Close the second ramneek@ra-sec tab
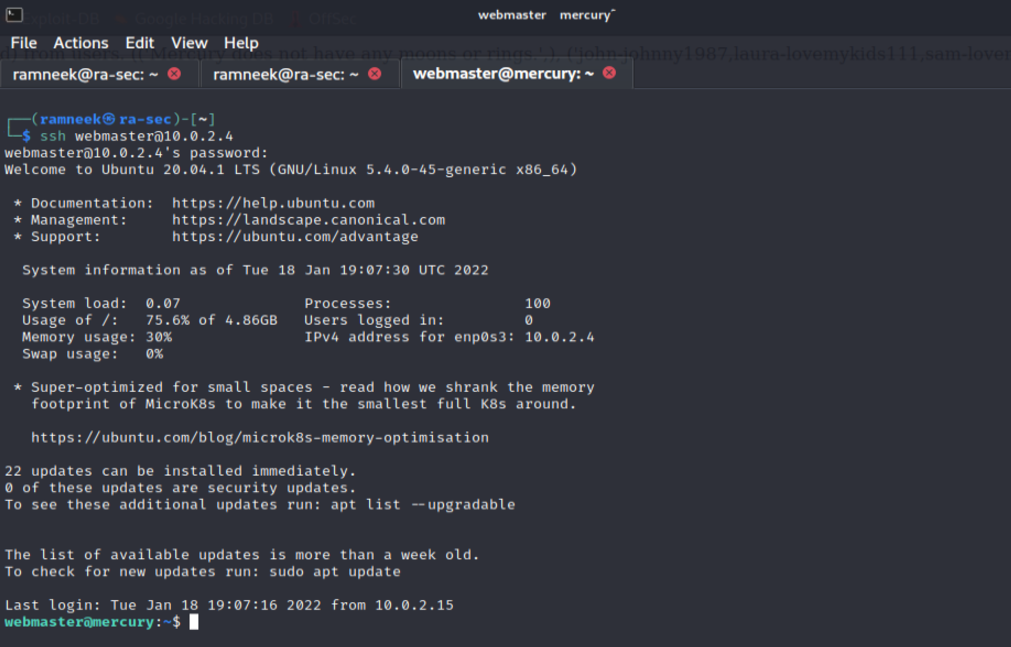This screenshot has height=647, width=1011. tap(372, 72)
